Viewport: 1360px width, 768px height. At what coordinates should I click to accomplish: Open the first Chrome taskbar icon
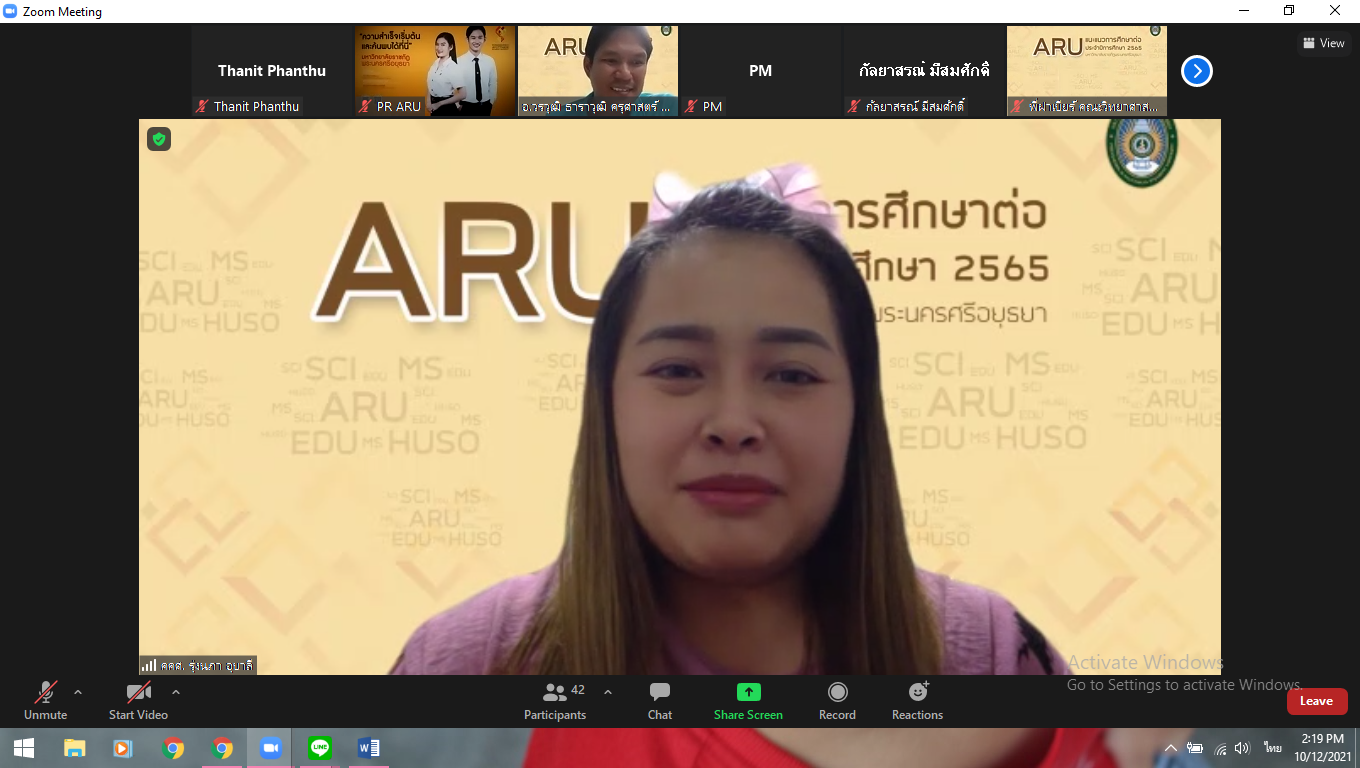point(173,748)
